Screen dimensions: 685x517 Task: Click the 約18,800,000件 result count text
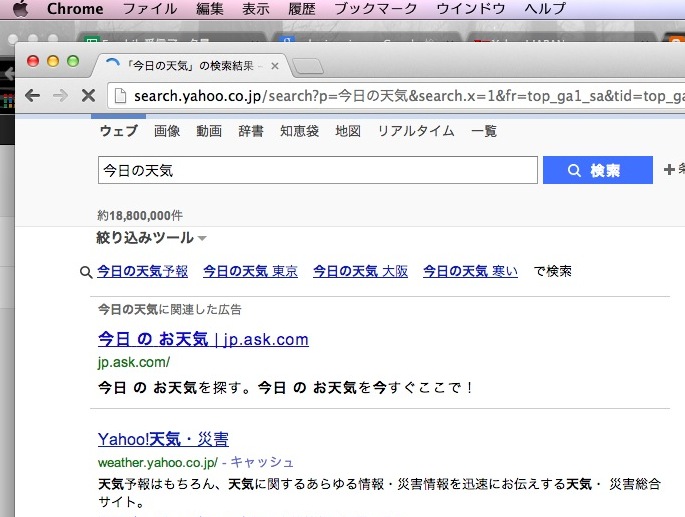[x=140, y=215]
